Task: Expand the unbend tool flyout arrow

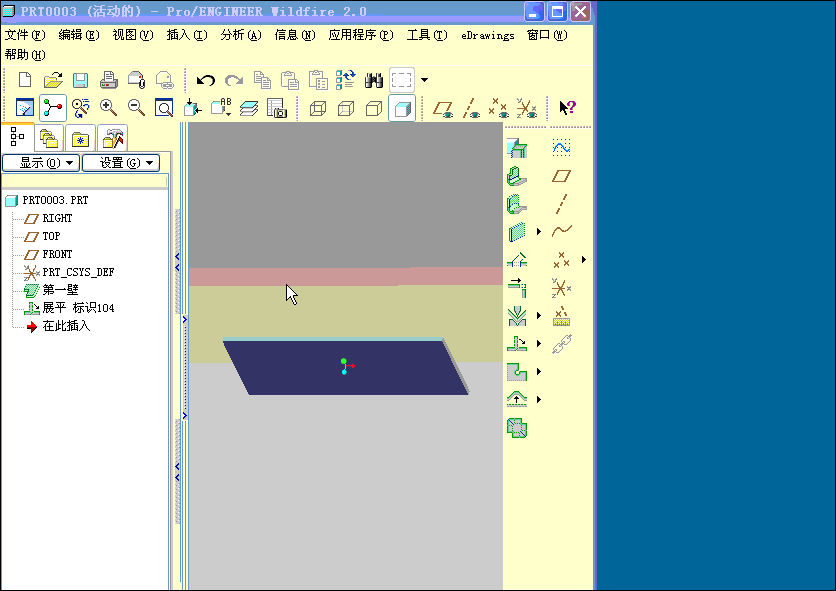Action: [x=539, y=344]
